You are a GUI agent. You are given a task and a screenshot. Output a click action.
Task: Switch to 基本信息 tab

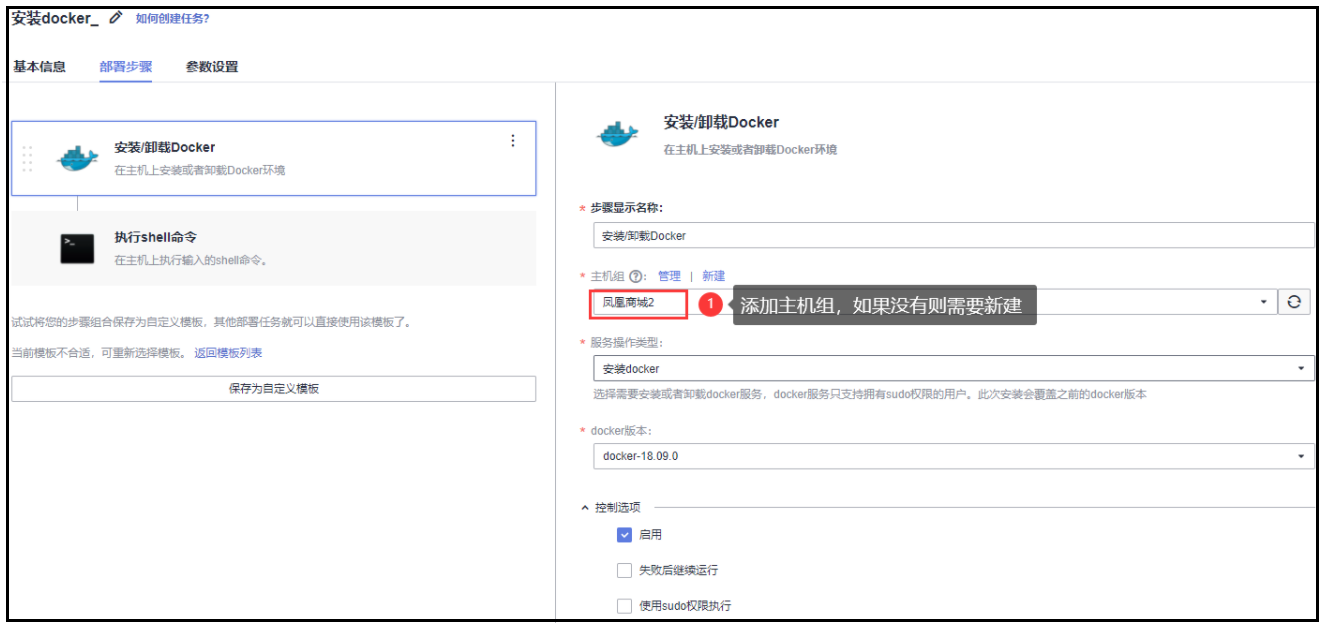tap(40, 67)
